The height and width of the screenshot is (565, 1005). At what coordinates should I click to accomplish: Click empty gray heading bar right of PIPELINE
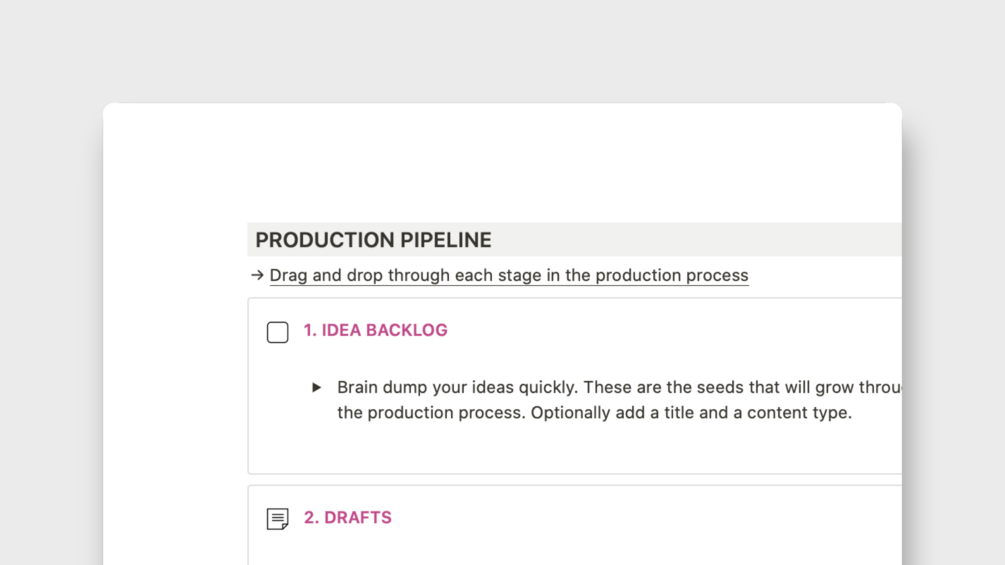click(x=700, y=240)
